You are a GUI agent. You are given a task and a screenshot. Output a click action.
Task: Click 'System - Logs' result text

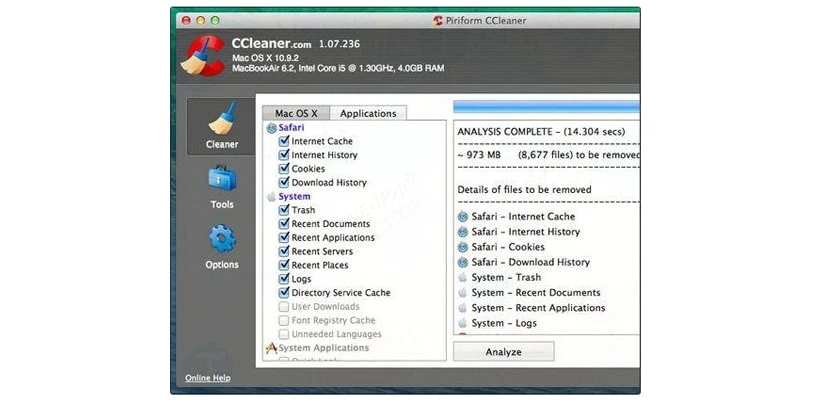[504, 323]
